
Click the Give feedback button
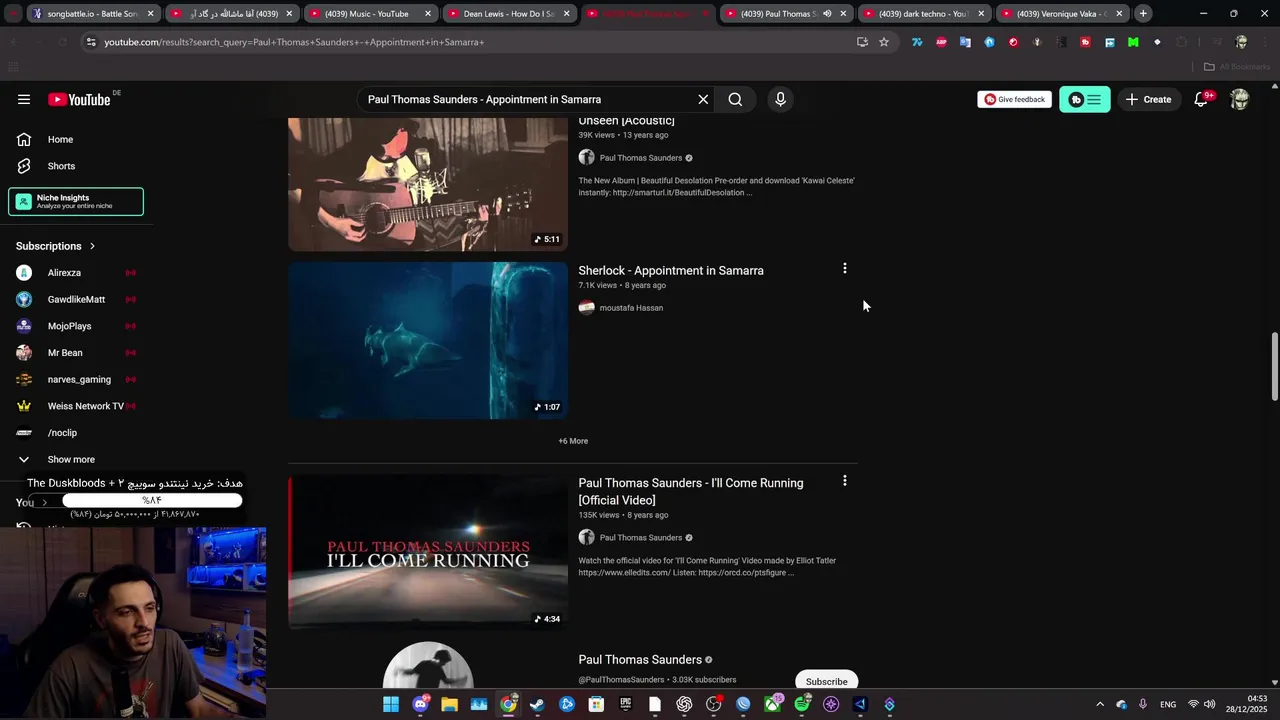1014,99
